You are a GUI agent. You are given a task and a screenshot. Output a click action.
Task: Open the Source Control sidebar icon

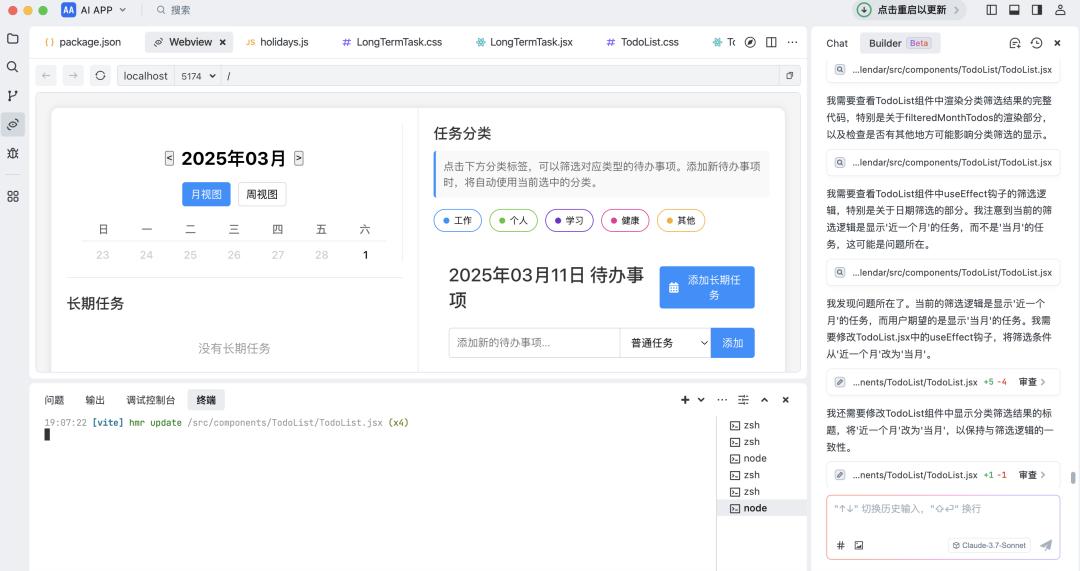tap(13, 96)
